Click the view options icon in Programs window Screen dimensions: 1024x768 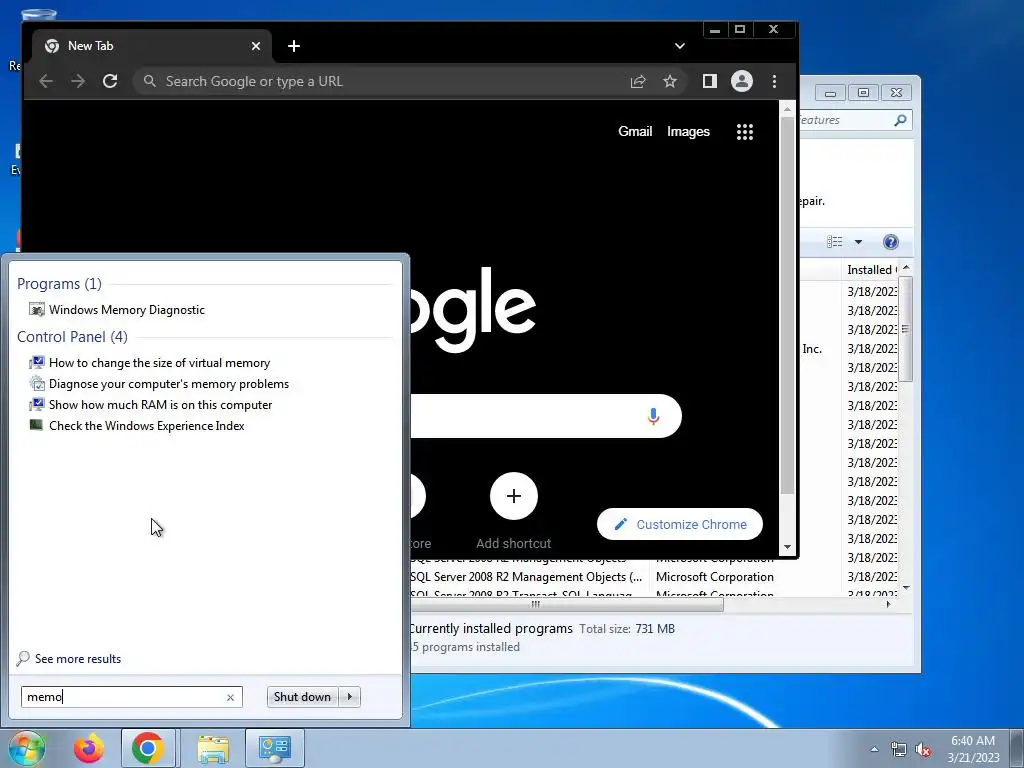coord(835,242)
